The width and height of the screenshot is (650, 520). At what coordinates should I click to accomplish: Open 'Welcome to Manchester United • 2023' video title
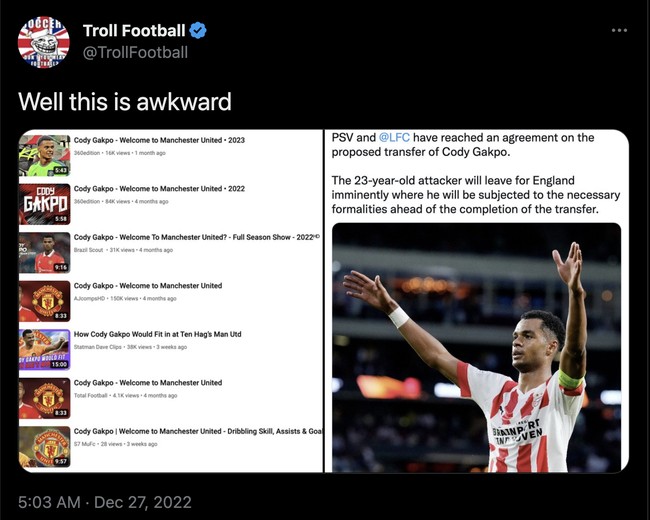tap(159, 141)
